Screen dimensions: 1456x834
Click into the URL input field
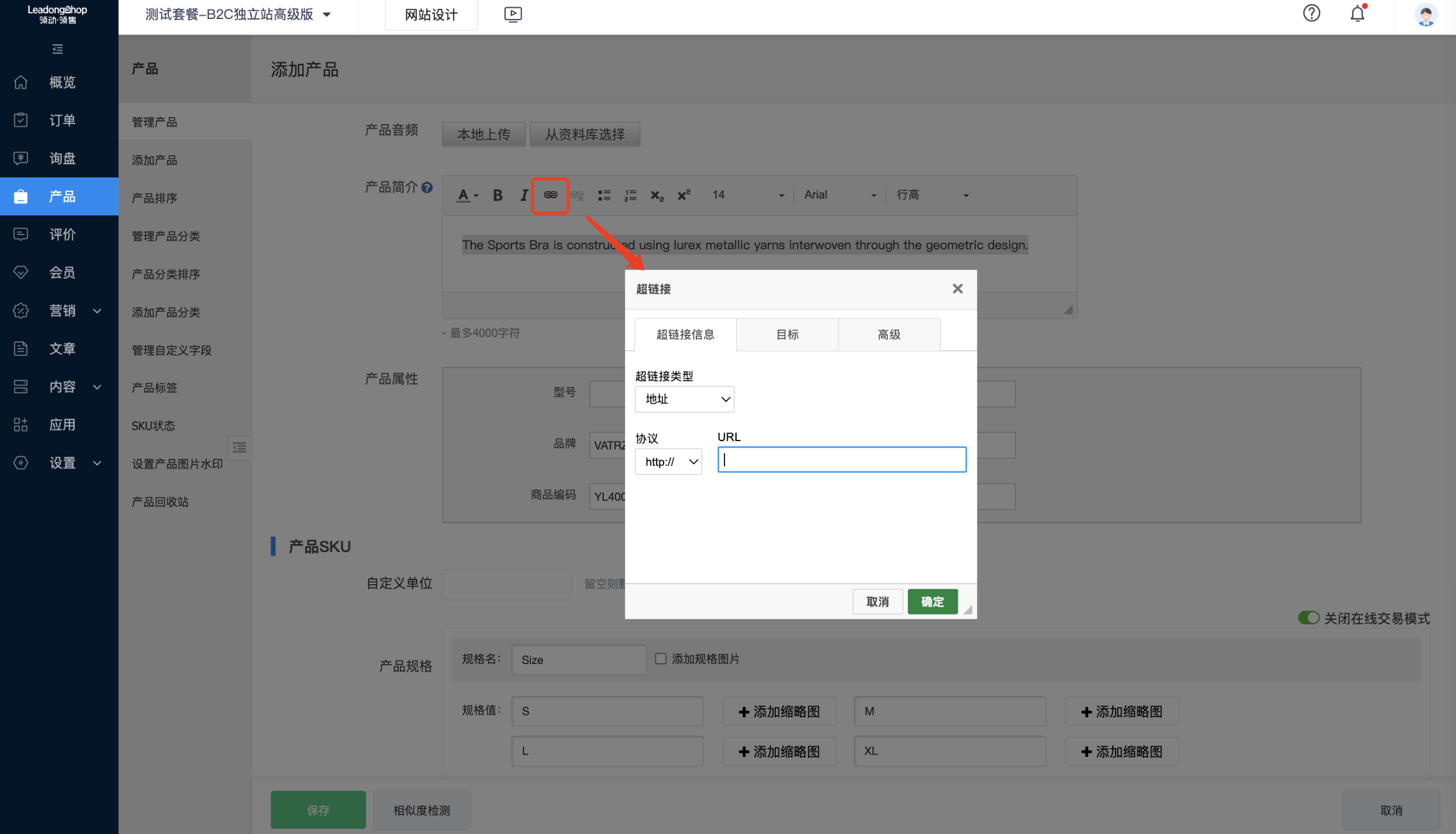tap(842, 460)
